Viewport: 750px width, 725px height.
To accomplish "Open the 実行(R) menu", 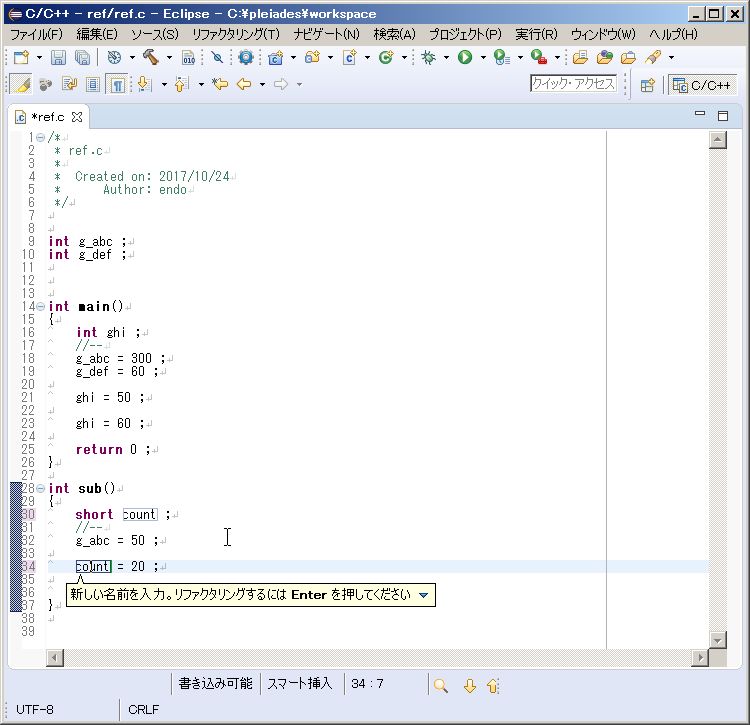I will pyautogui.click(x=537, y=34).
